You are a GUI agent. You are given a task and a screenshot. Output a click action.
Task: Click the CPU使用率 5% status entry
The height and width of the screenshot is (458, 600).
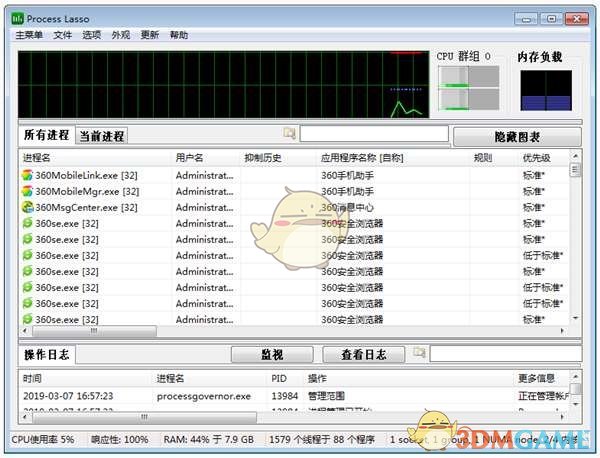(x=42, y=440)
